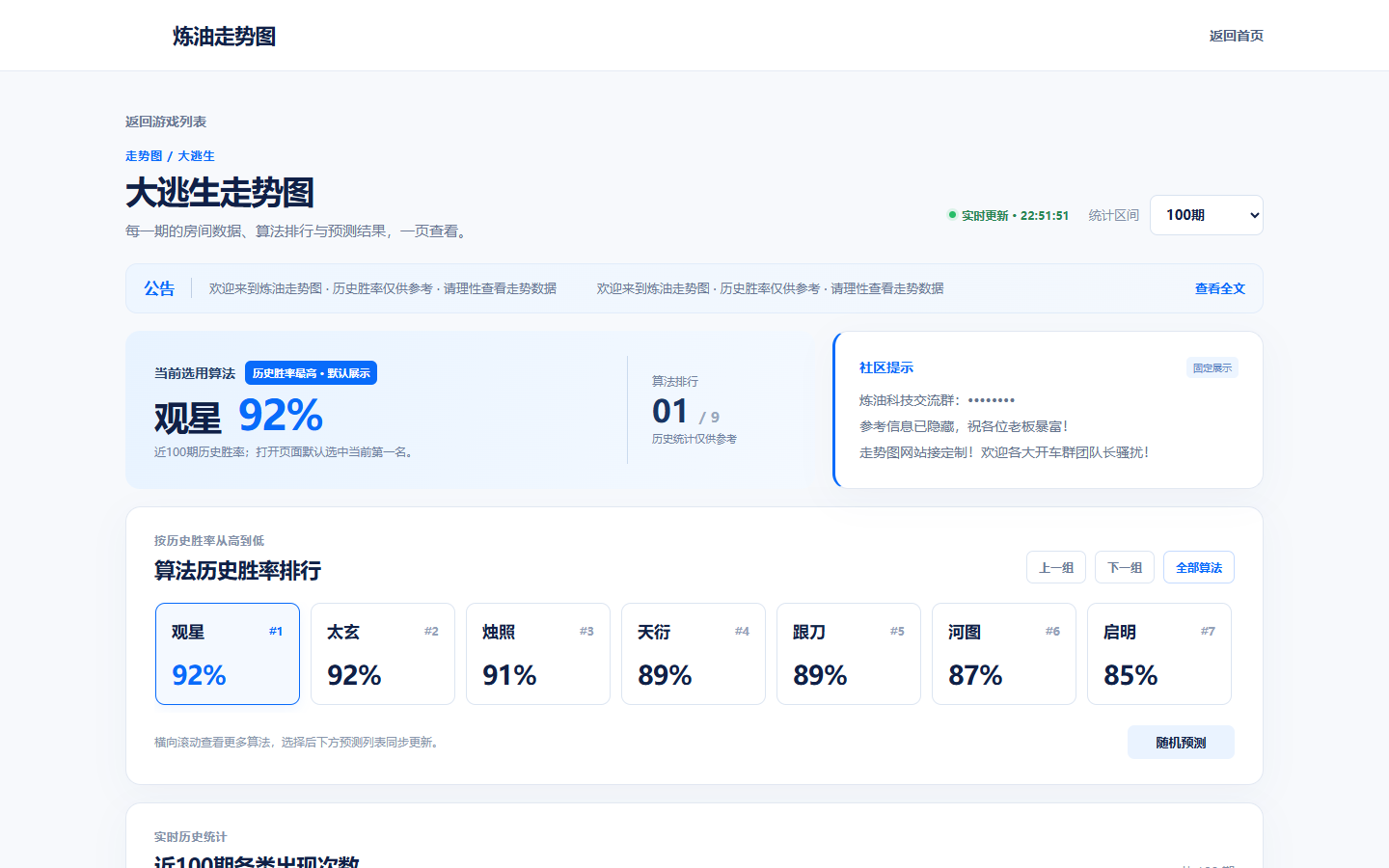Screen dimensions: 1389x868
Task: Select the 启明 #7 algorithm card
Action: 1159,654
